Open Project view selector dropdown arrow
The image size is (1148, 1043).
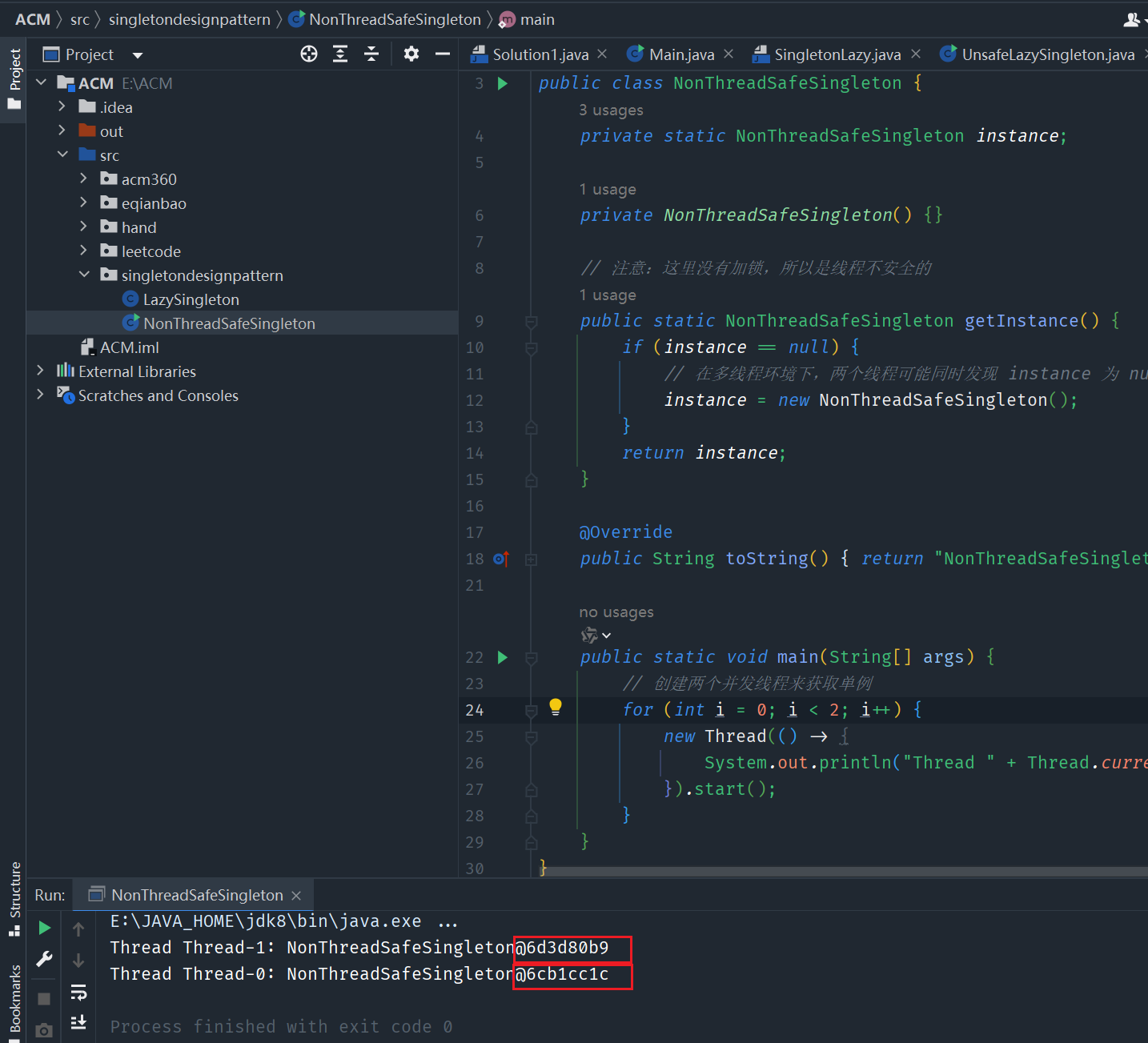[x=138, y=55]
